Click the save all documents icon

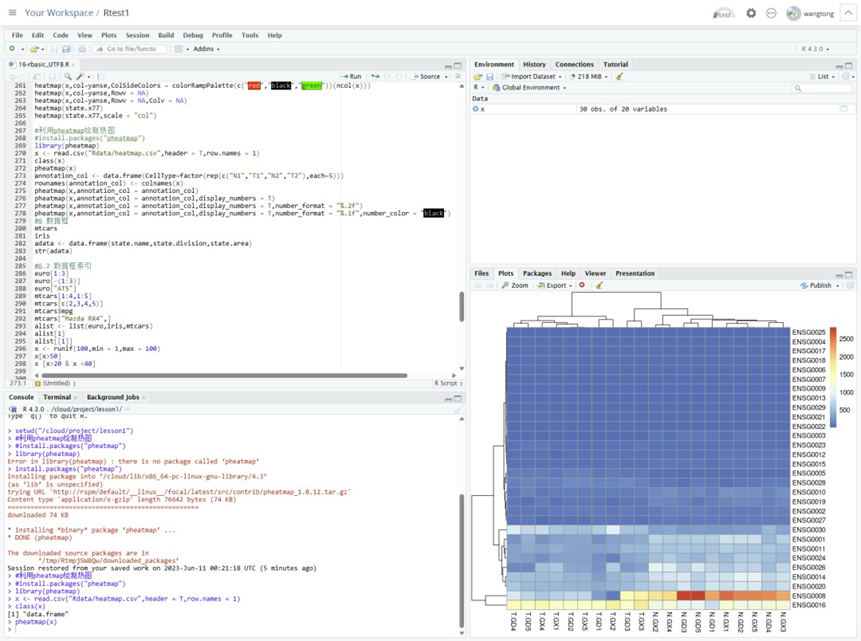(66, 49)
